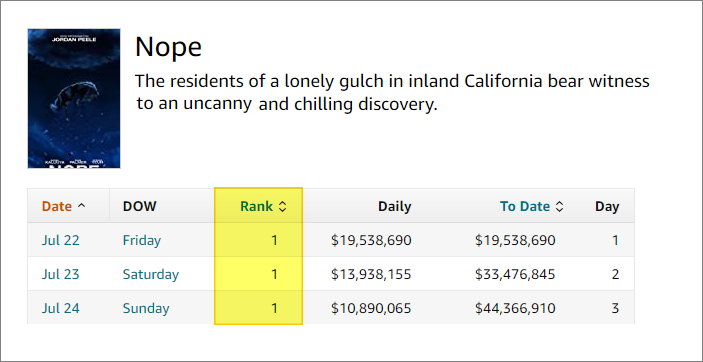
Task: Click the Saturday day-of-week link
Action: (x=151, y=275)
